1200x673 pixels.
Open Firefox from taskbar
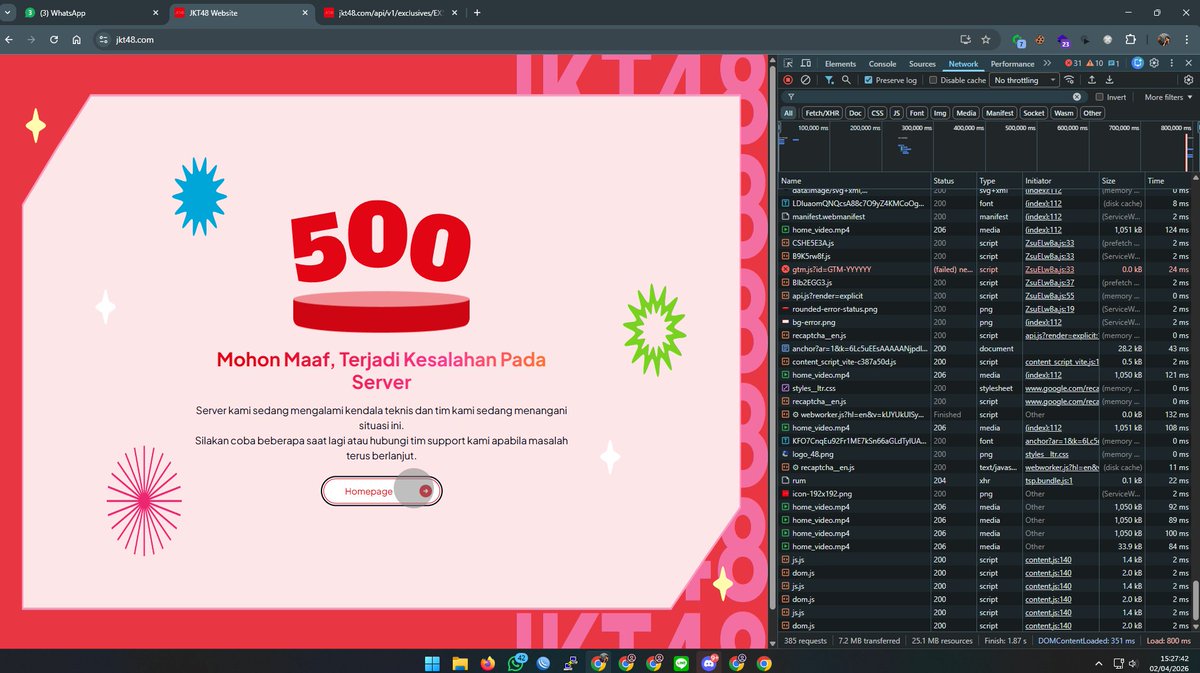click(x=488, y=663)
